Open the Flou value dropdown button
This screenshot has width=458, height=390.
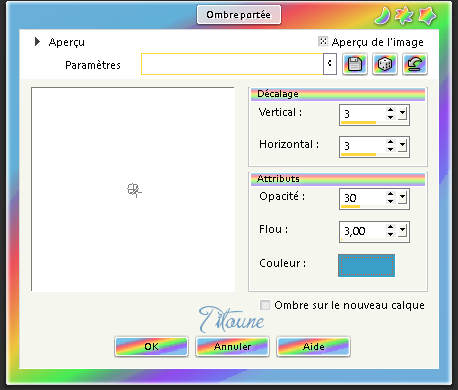[x=403, y=231]
